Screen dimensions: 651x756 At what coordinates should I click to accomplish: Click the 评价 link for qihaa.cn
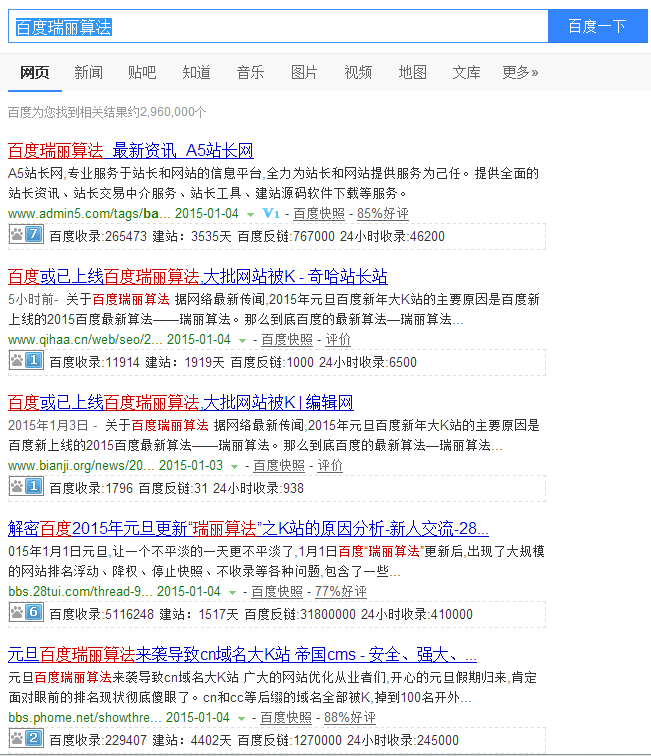point(338,340)
